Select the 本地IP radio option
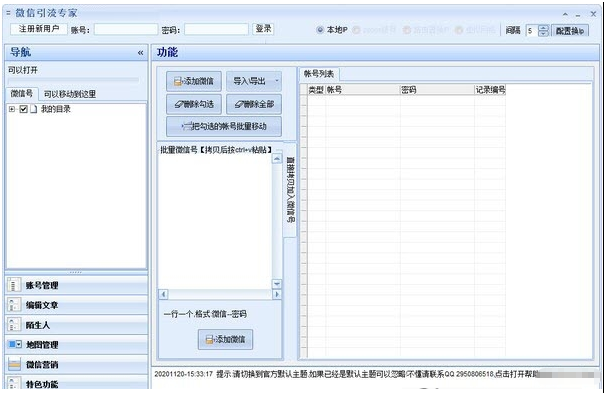The width and height of the screenshot is (606, 395). [x=332, y=30]
